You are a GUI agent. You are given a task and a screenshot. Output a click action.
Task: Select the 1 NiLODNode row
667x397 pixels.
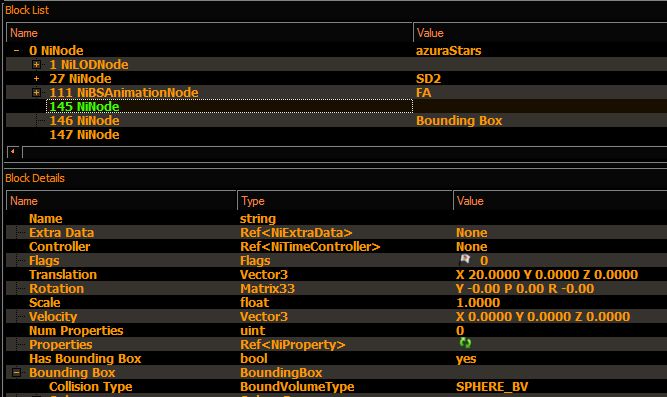(x=88, y=65)
